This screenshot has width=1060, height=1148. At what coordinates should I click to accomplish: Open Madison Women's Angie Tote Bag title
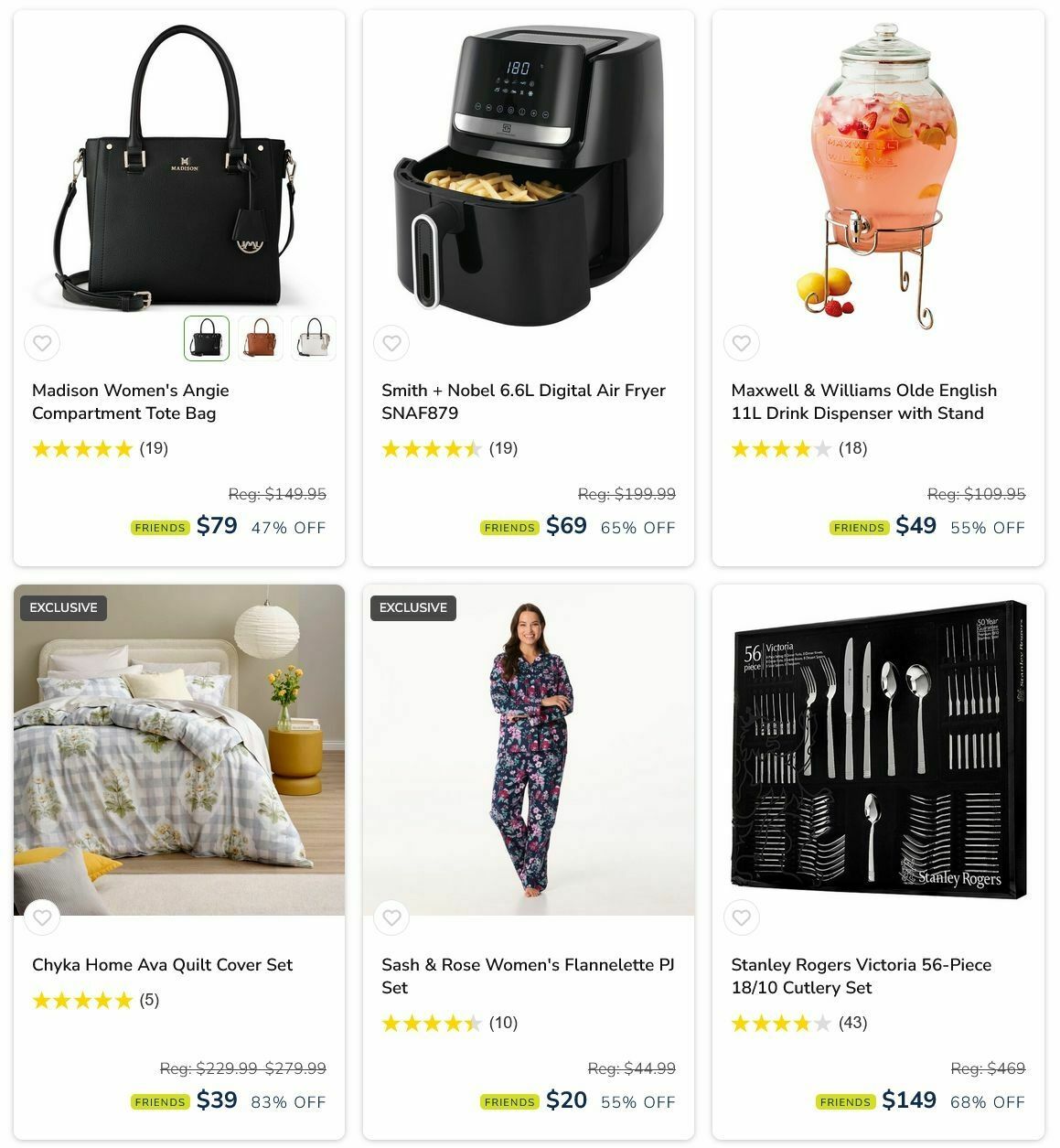point(131,402)
